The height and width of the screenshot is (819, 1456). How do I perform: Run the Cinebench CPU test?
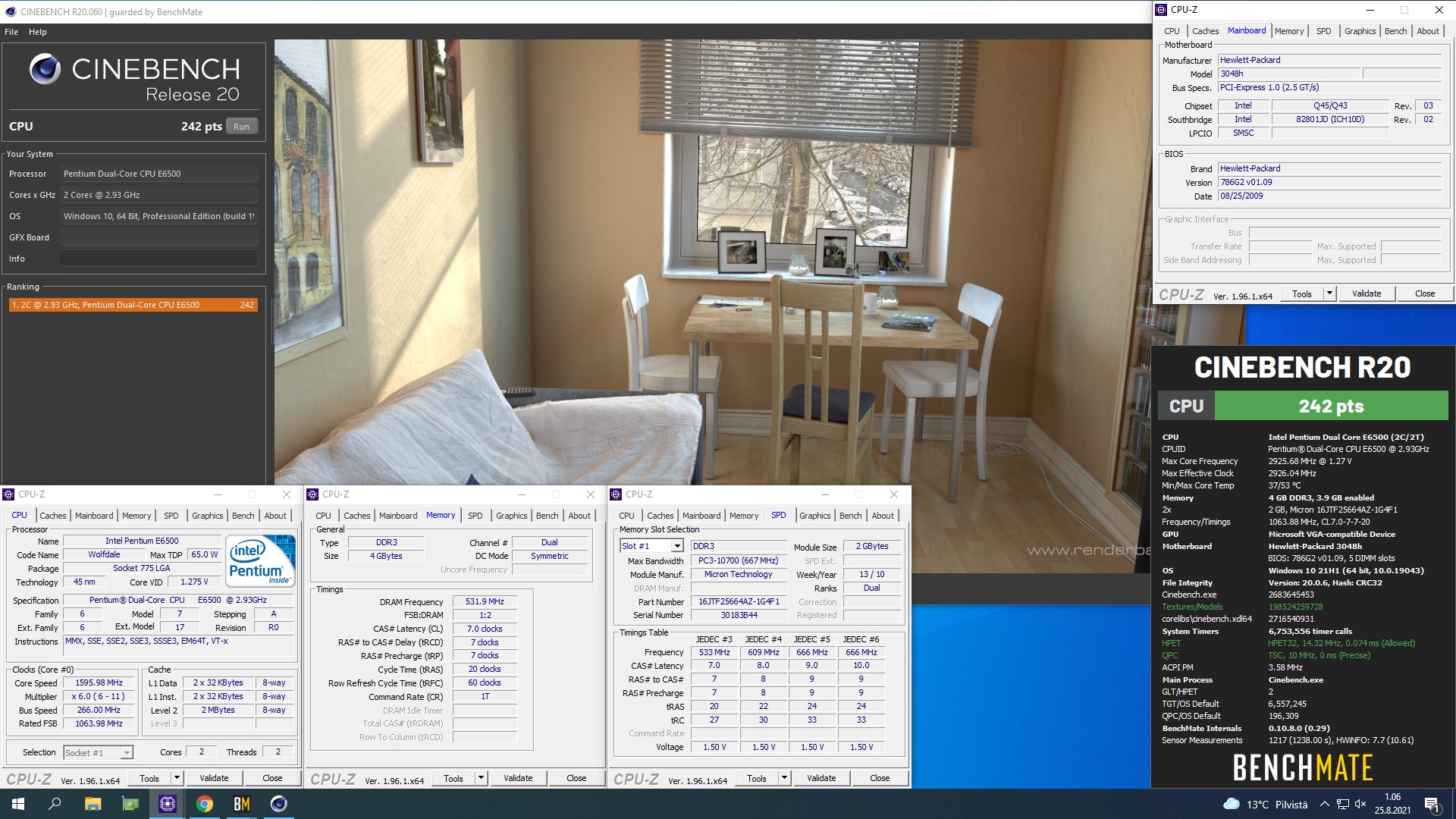242,127
